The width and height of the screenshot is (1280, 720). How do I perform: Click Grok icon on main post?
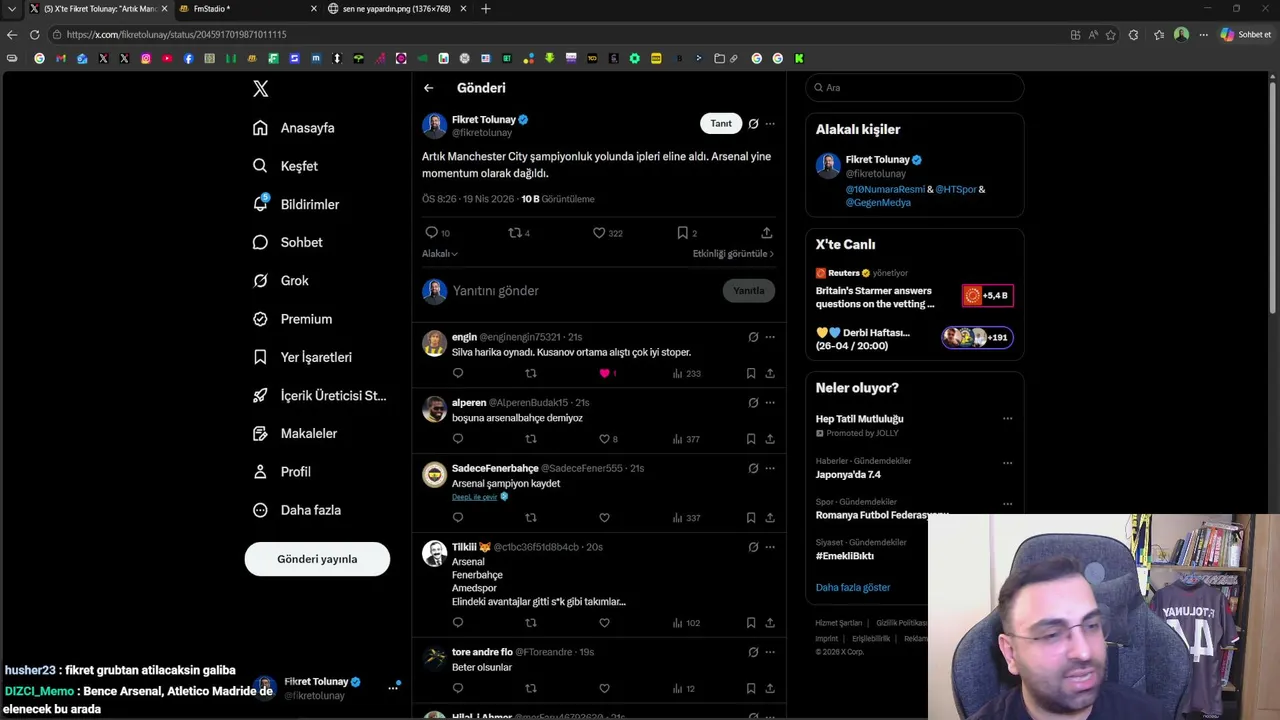(753, 124)
